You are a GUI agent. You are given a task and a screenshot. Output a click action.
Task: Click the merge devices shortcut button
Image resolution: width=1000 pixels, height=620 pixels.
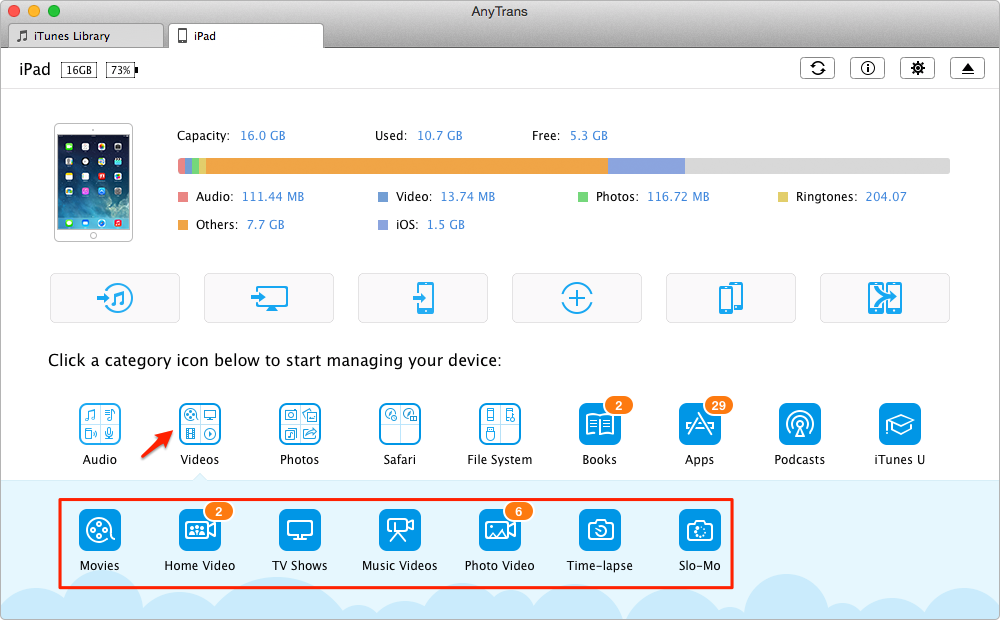885,298
